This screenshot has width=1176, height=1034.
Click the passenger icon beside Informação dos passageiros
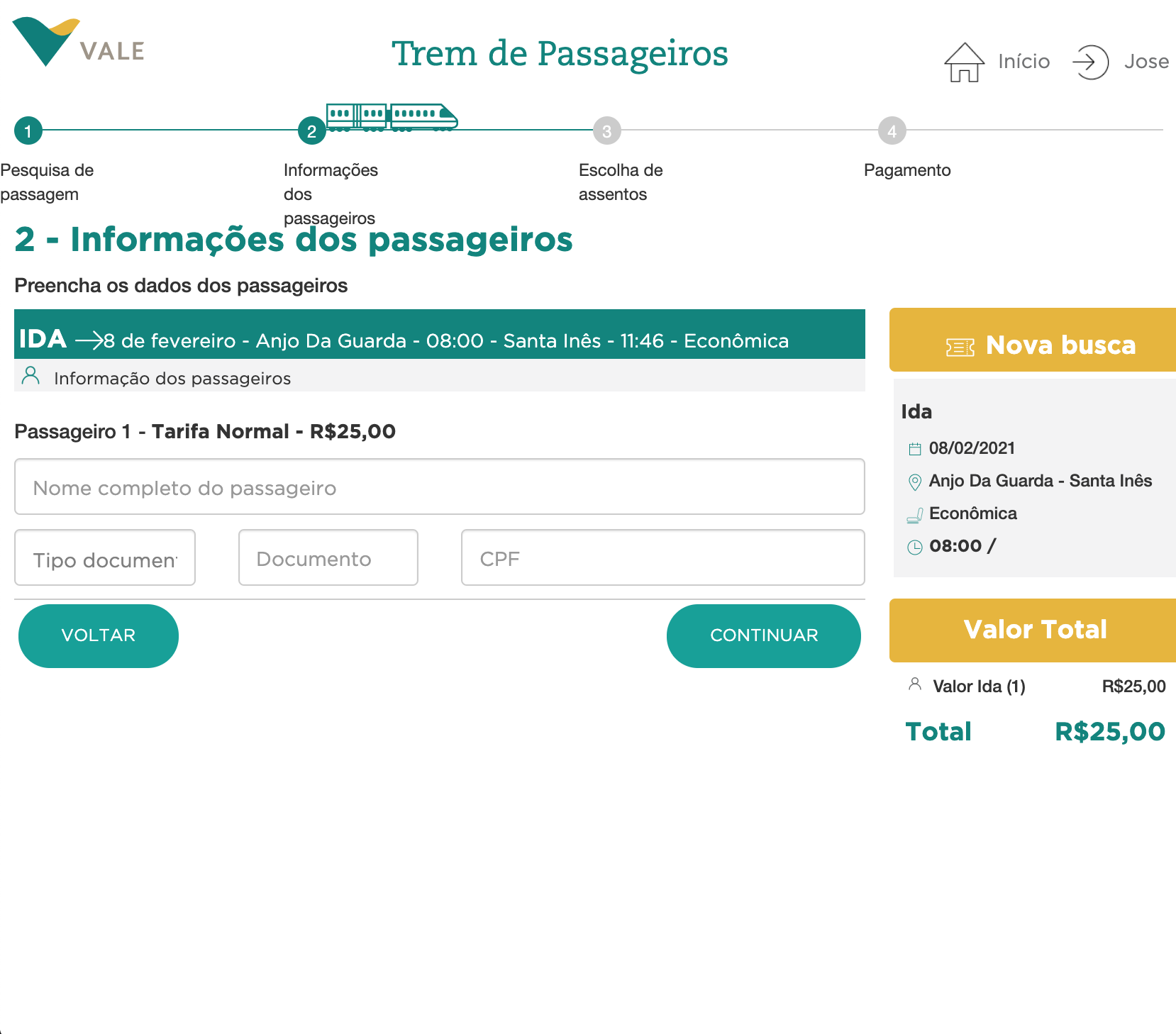(x=30, y=375)
